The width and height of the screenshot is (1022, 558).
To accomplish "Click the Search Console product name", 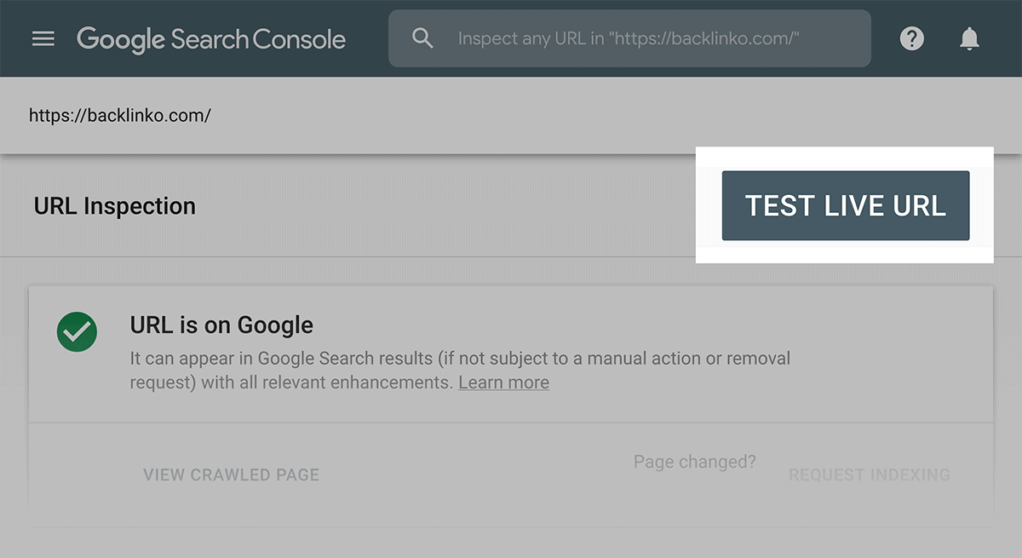I will [x=258, y=40].
